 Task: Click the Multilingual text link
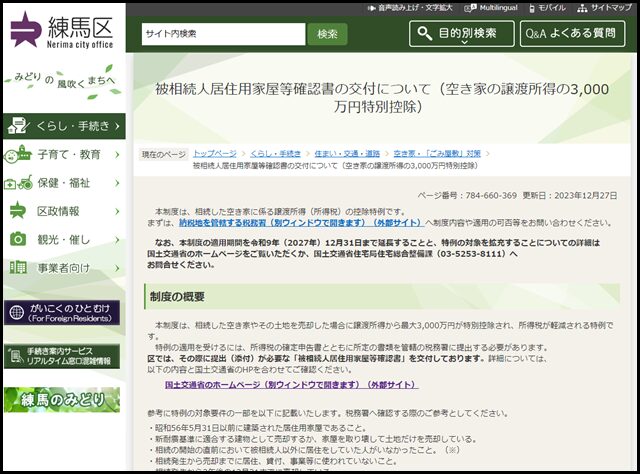click(x=498, y=8)
